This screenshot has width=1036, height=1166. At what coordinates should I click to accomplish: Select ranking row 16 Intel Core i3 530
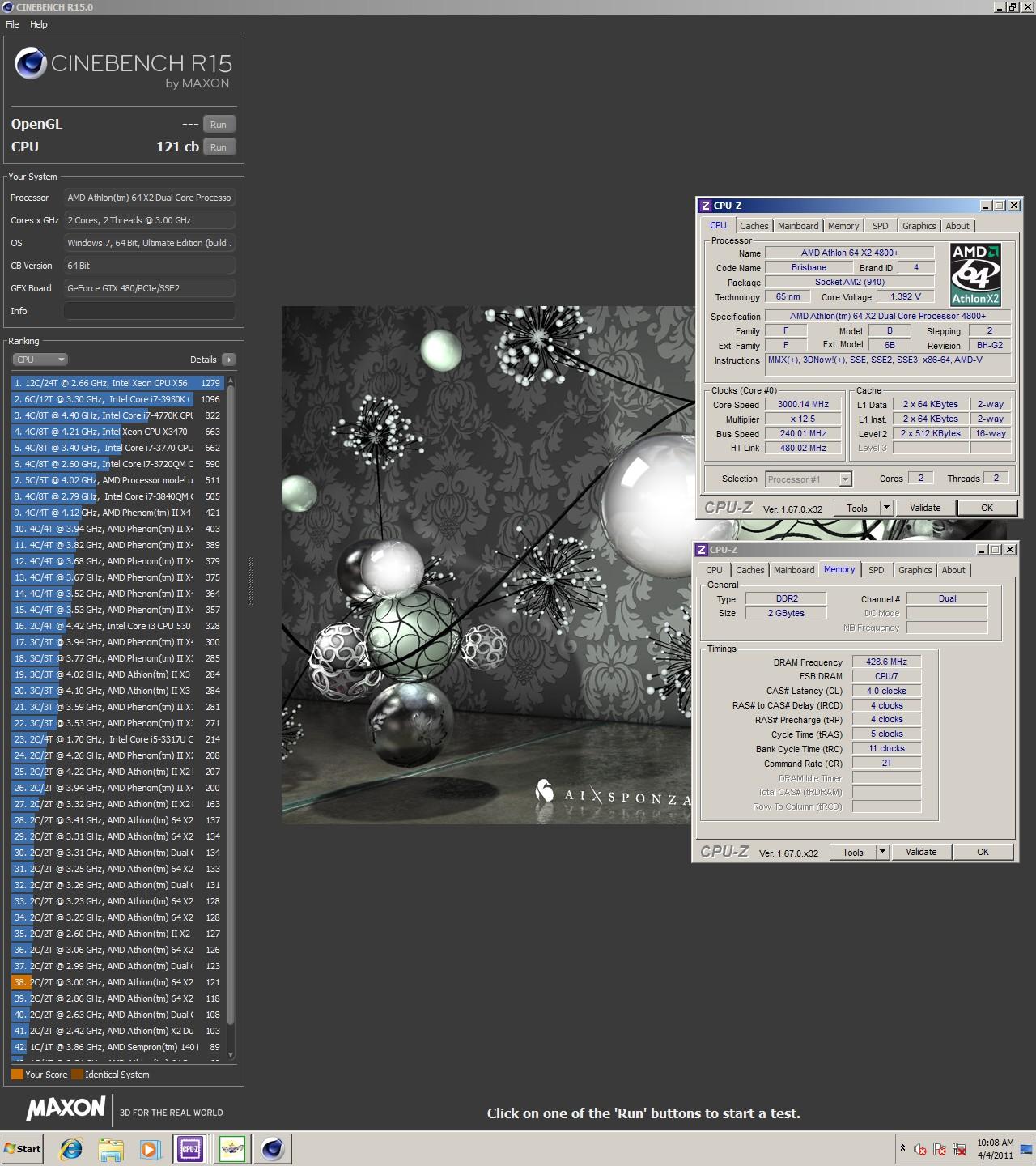click(x=118, y=626)
